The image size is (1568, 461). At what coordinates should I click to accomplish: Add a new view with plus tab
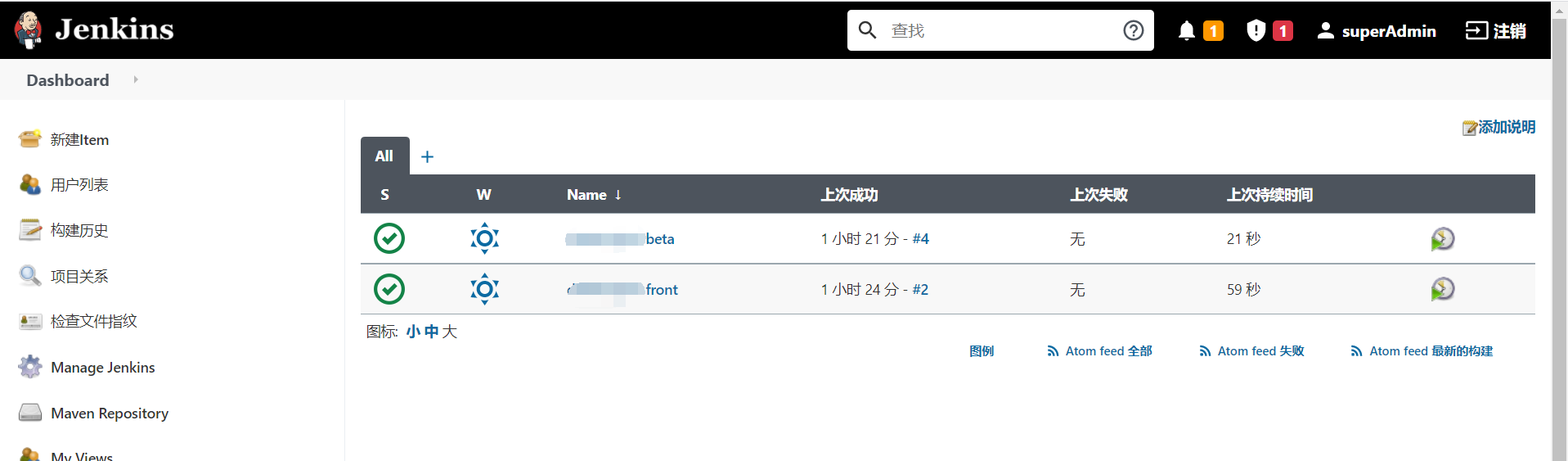(x=427, y=156)
